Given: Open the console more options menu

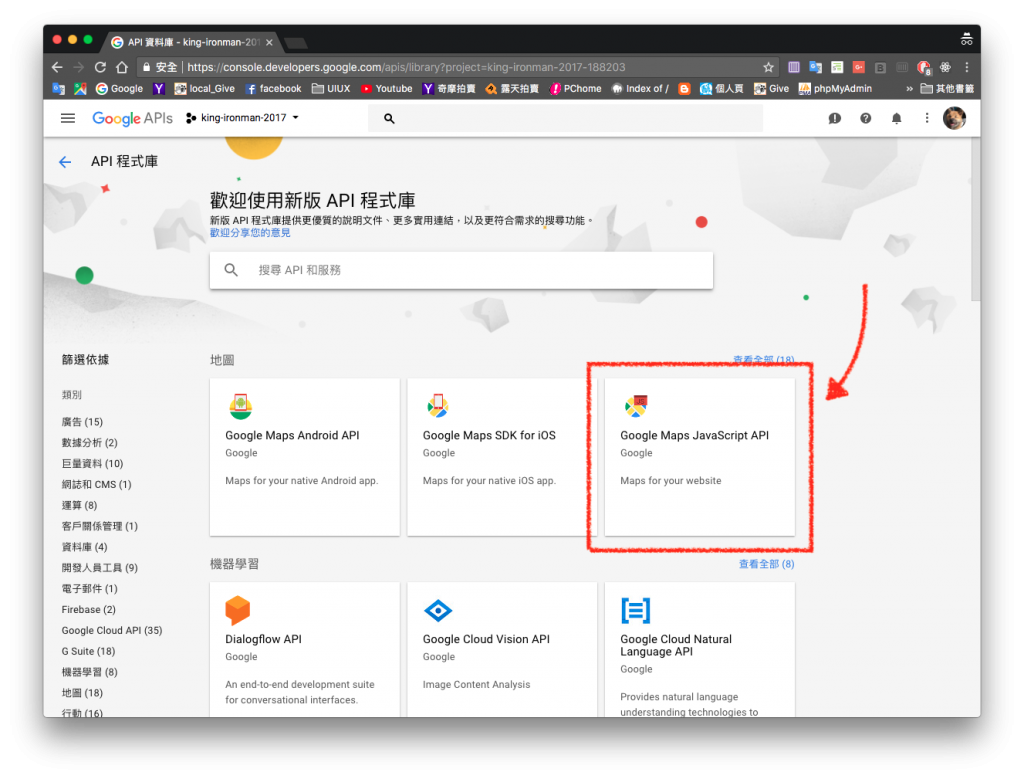Looking at the screenshot, I should pos(927,118).
